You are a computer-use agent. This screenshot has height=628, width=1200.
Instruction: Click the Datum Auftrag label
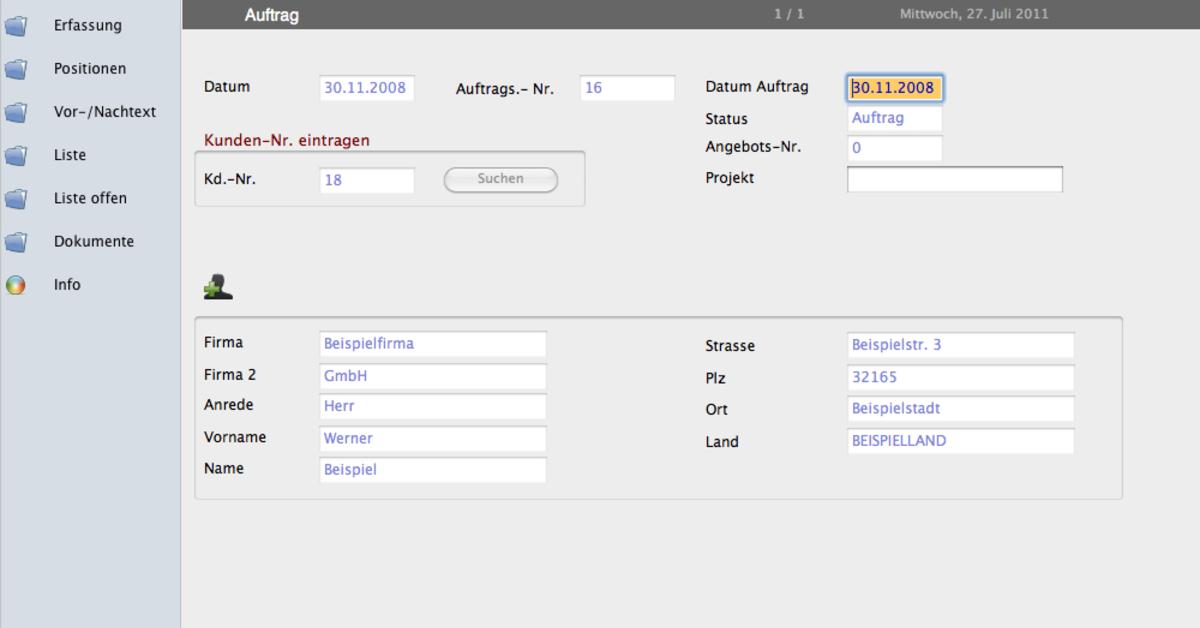[757, 87]
